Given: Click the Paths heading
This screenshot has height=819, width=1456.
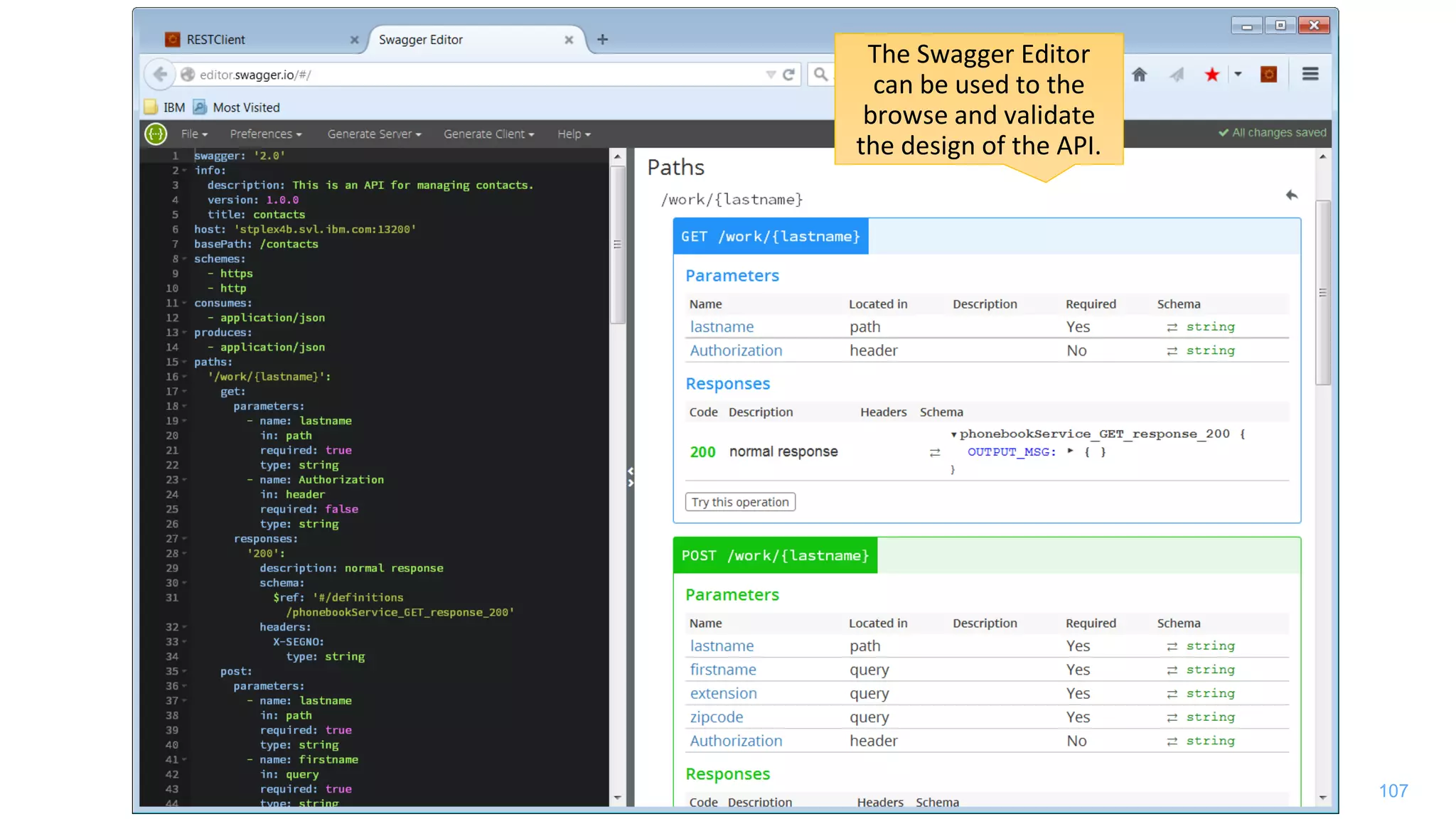Looking at the screenshot, I should pos(675,167).
